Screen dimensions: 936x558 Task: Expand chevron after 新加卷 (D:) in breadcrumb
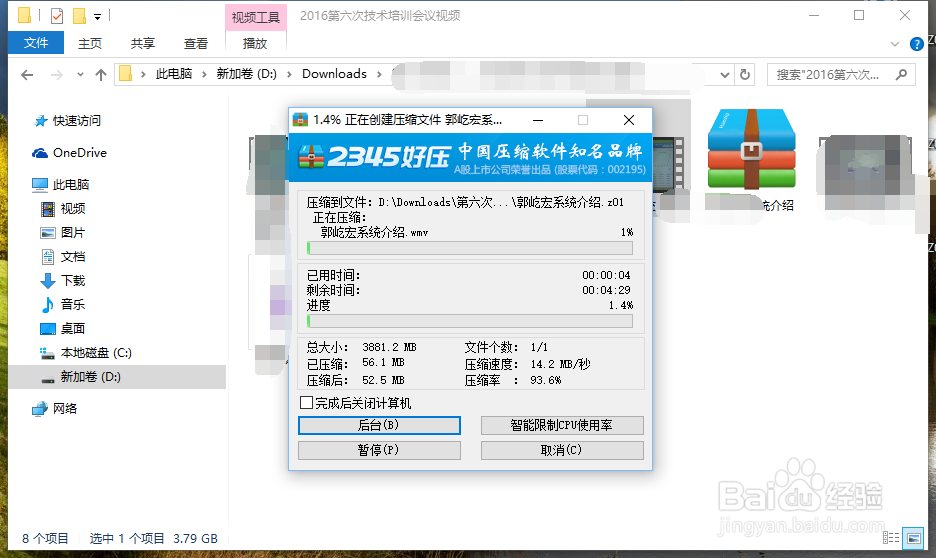point(289,74)
